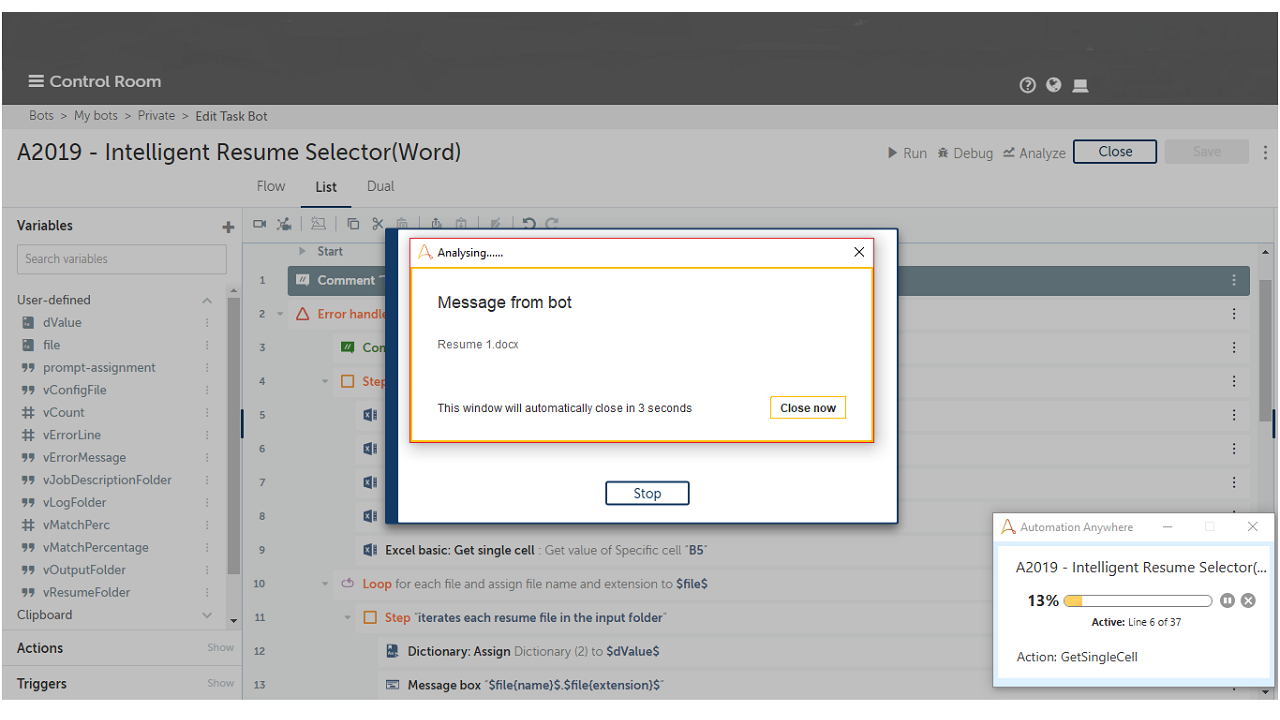Click the Loop icon on line 10
The width and height of the screenshot is (1280, 720).
pyautogui.click(x=348, y=584)
